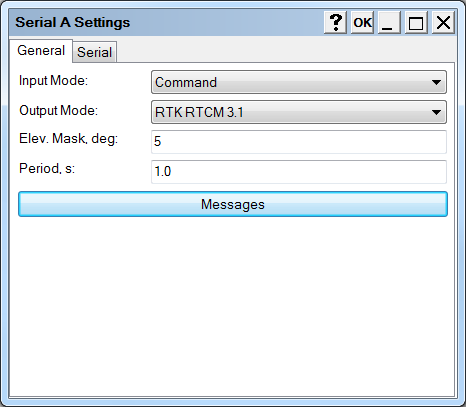The height and width of the screenshot is (407, 466).
Task: Open the Serial tab
Action: [95, 52]
